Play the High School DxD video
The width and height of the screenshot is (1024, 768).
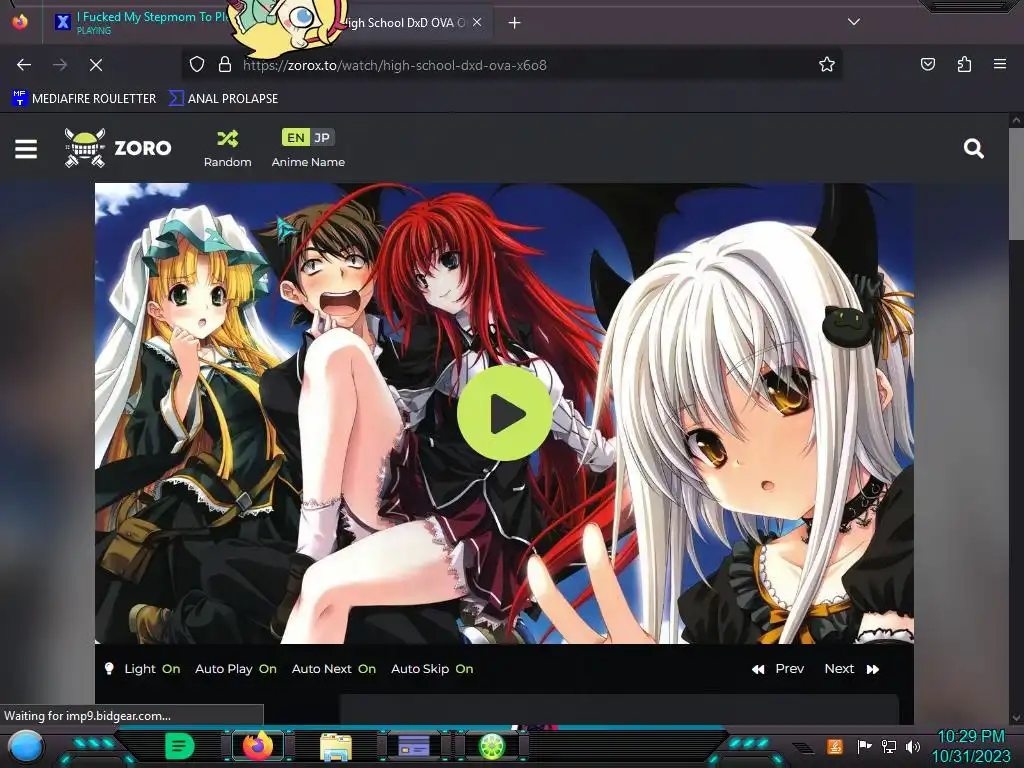(504, 413)
